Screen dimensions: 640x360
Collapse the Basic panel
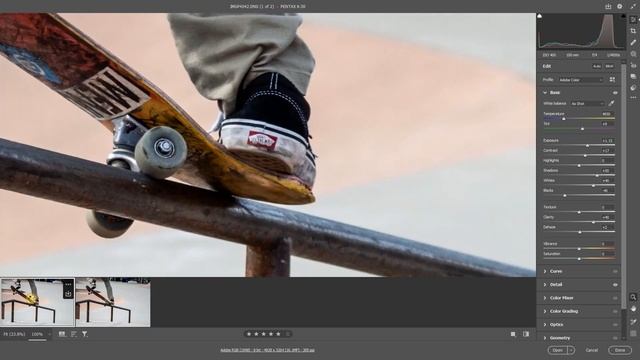[545, 93]
